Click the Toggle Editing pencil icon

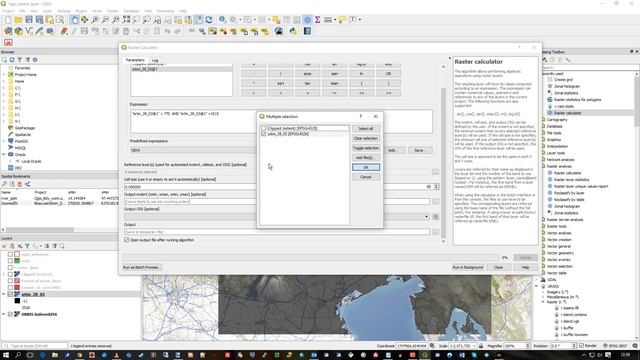74,31
